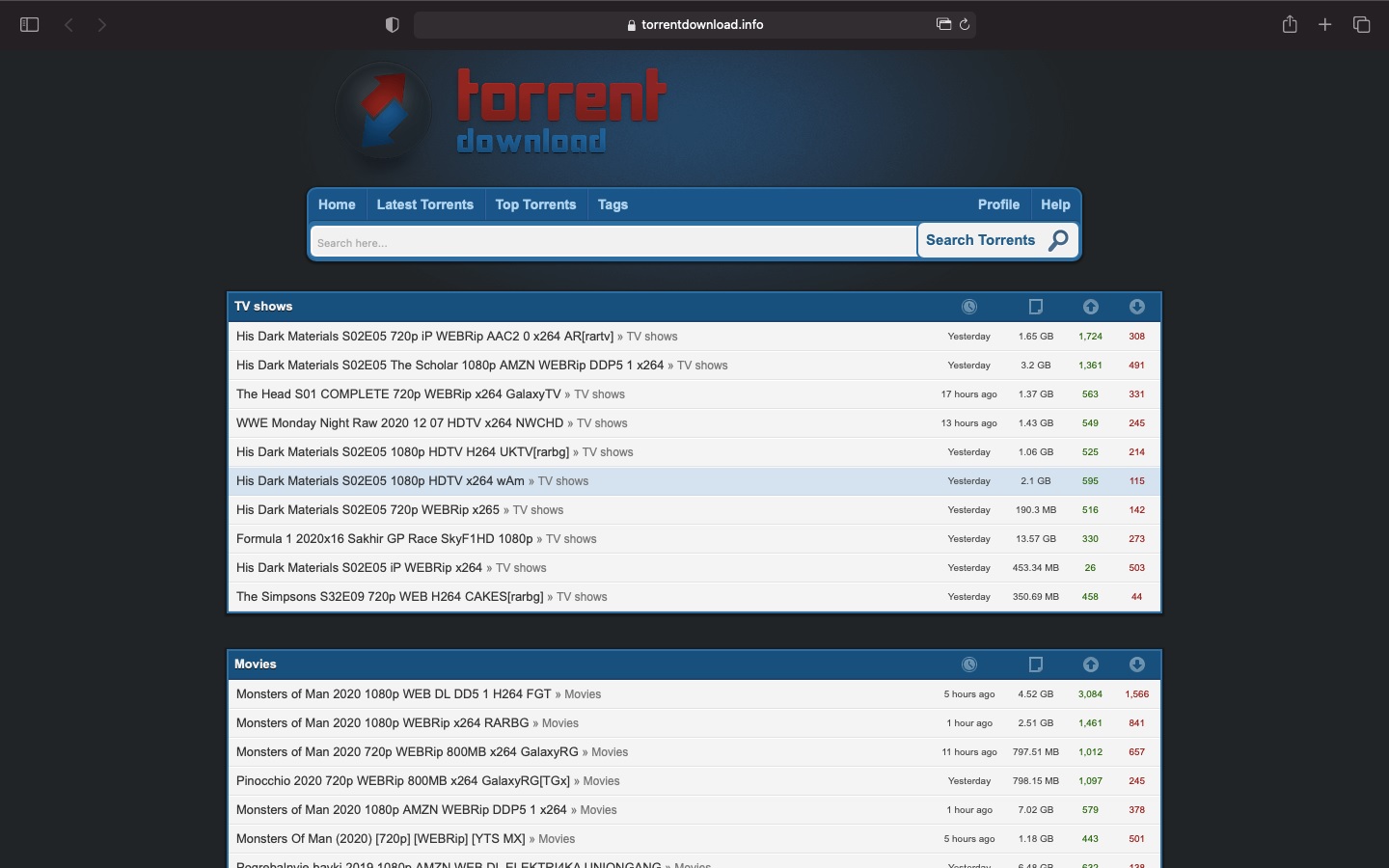The width and height of the screenshot is (1389, 868).
Task: Open Monsters of Man 1080p AMZN WEBRip link
Action: click(x=401, y=810)
